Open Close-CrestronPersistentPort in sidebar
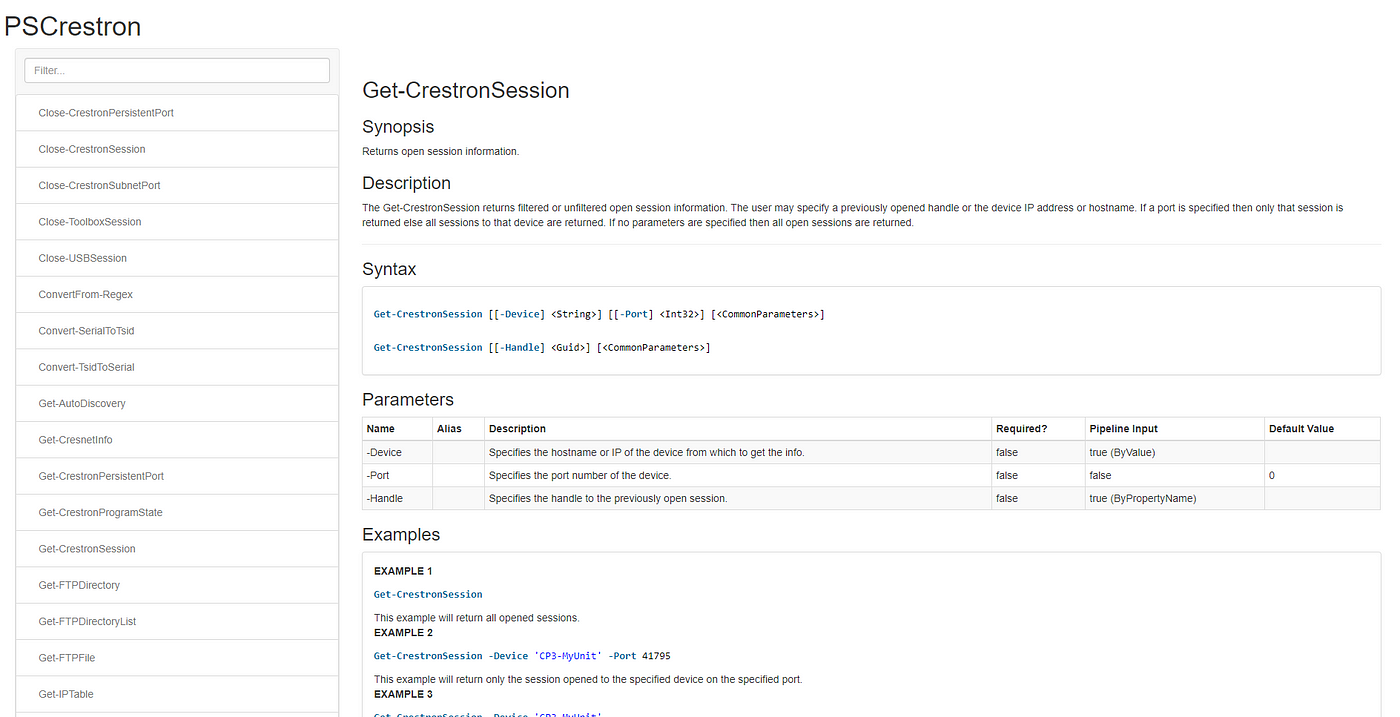 [177, 113]
